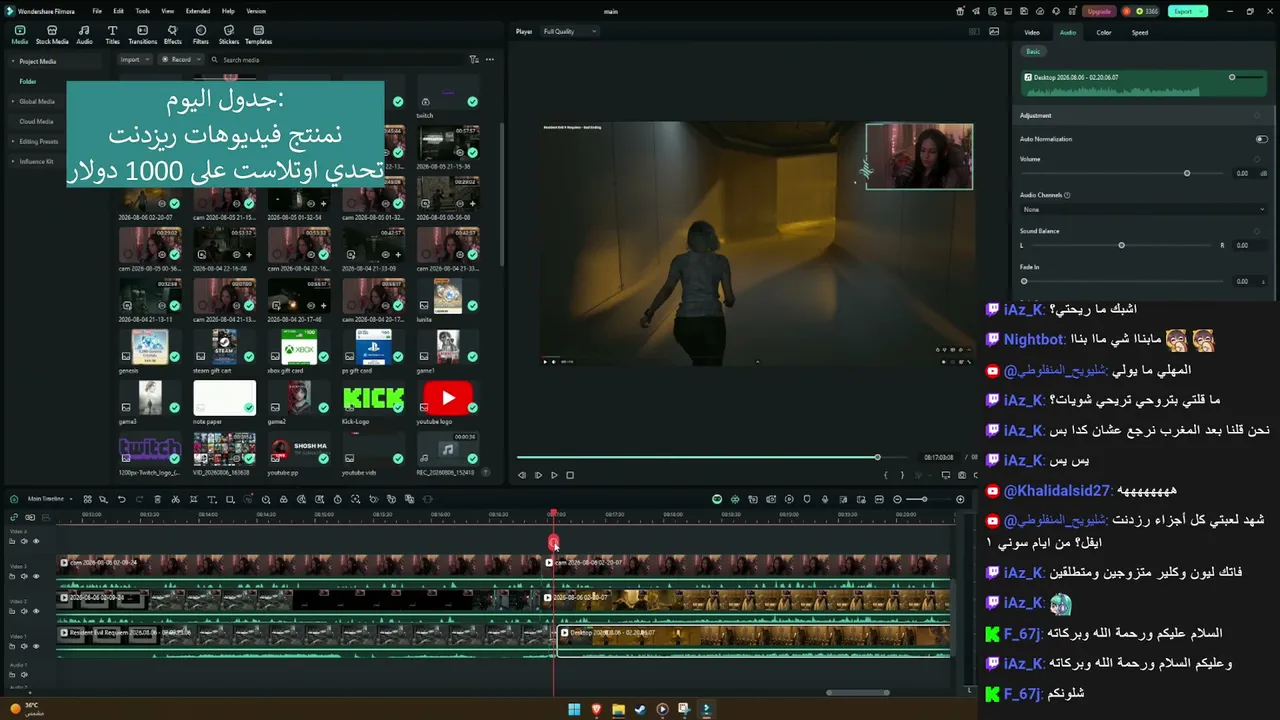This screenshot has height=720, width=1280.
Task: Expand the Project Media tree
Action: click(13, 61)
